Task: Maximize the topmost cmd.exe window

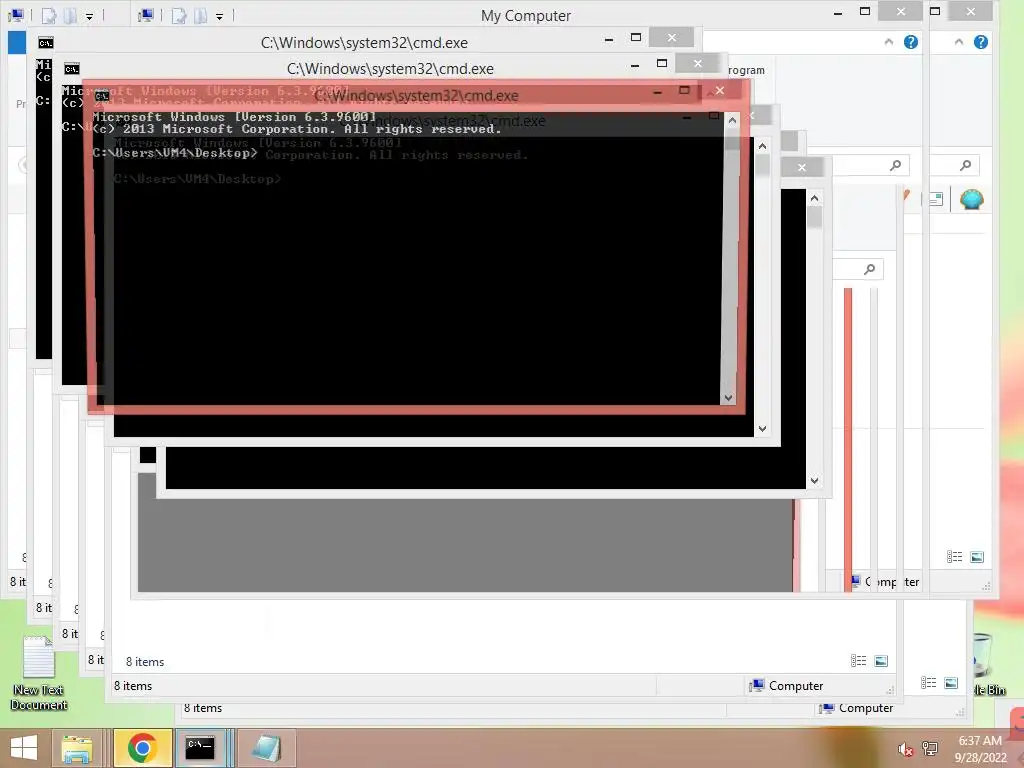Action: (x=636, y=38)
